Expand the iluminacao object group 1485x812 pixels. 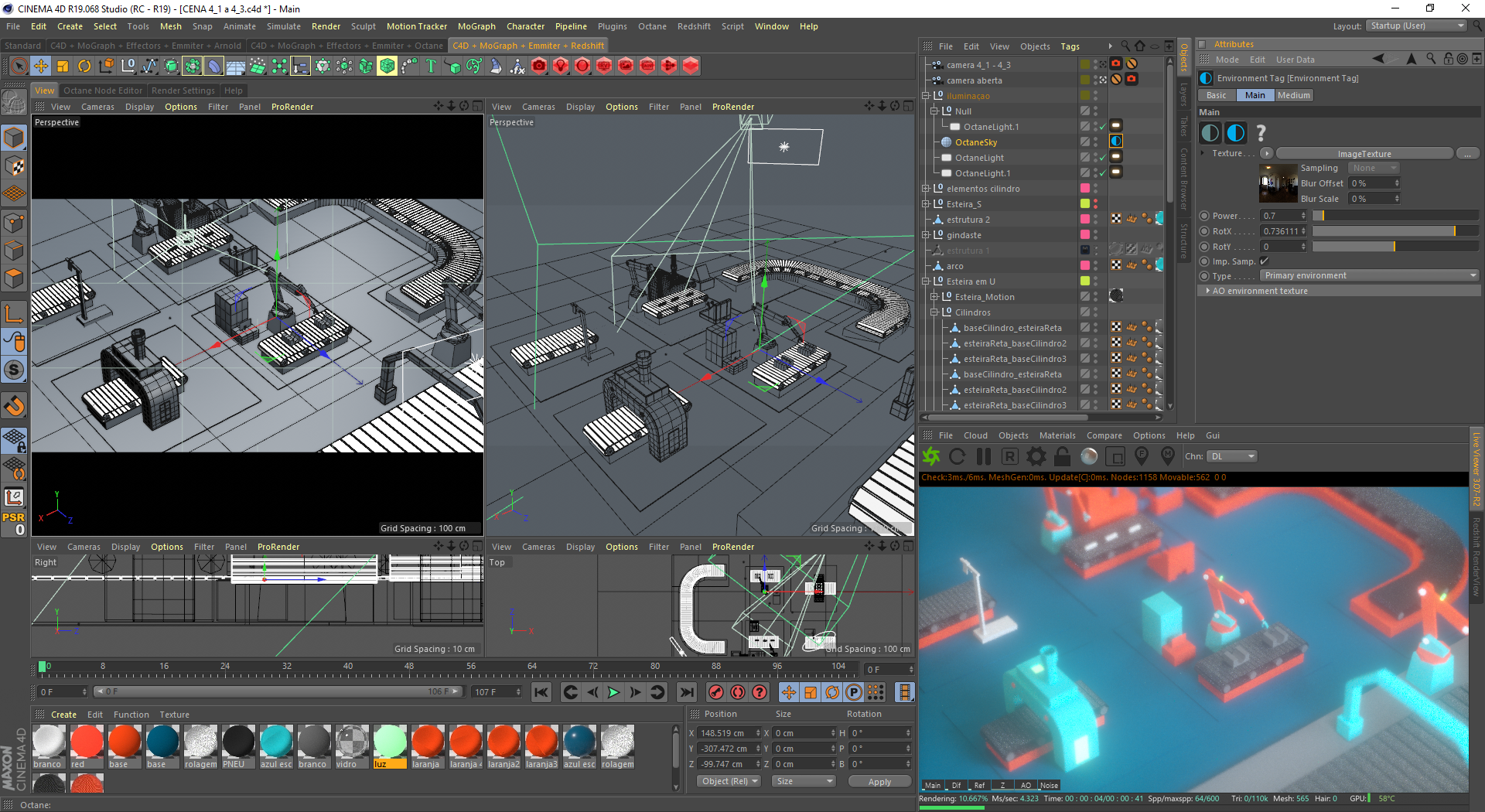click(926, 96)
